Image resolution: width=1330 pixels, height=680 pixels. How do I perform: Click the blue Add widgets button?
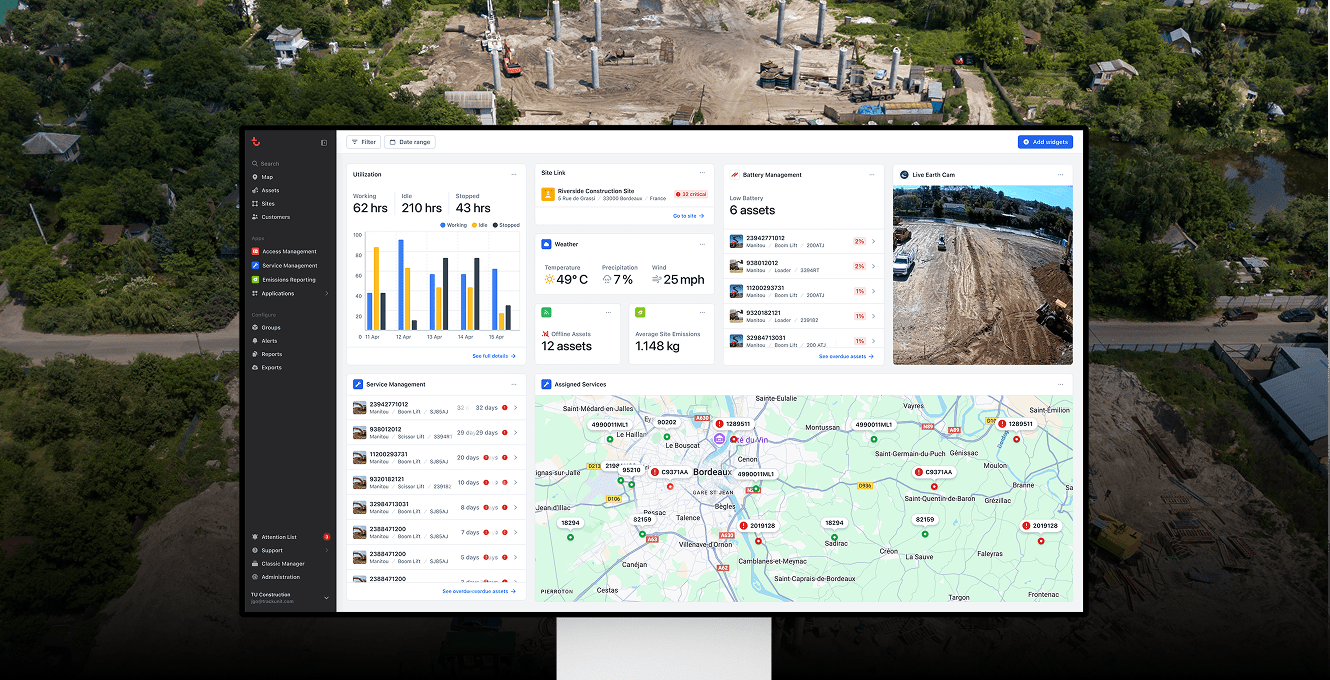(1045, 141)
